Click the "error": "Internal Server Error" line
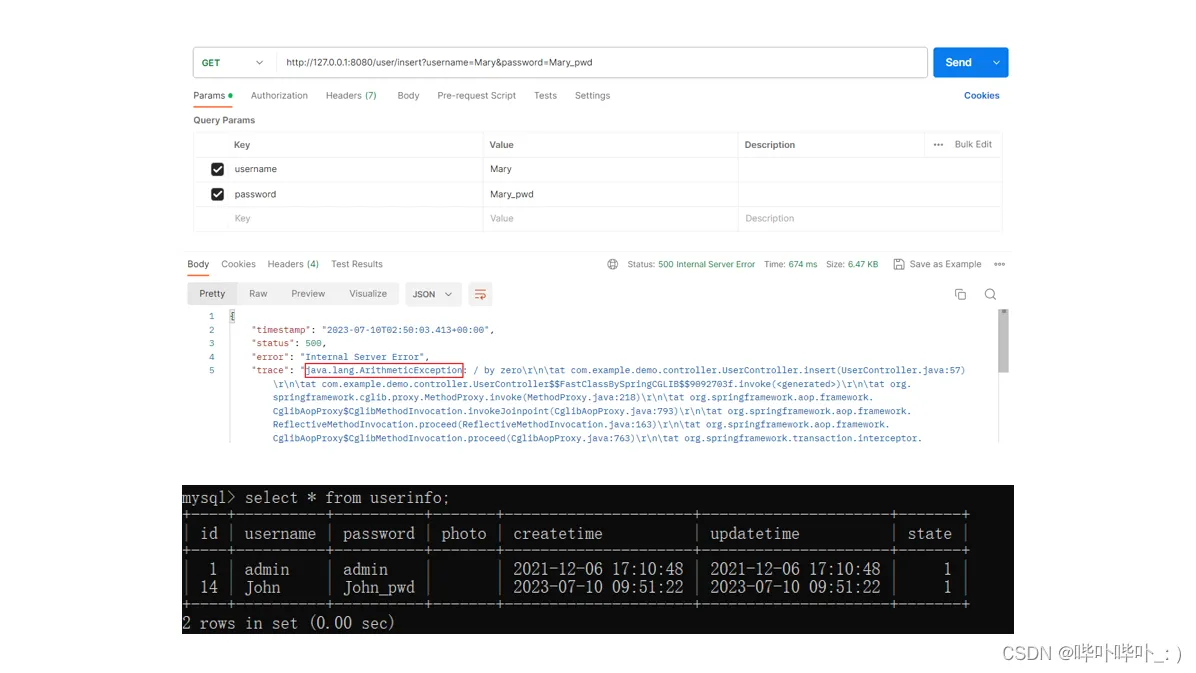1196x673 pixels. point(340,357)
